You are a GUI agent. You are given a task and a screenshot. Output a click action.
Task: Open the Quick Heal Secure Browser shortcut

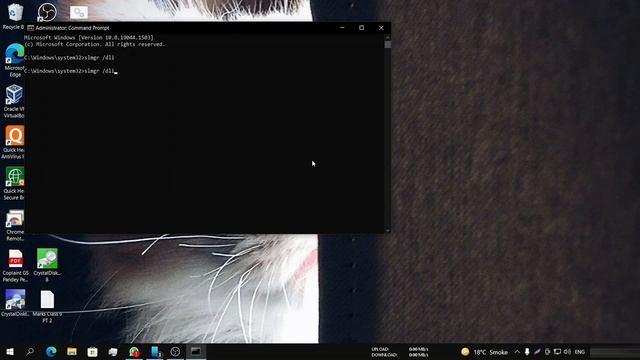point(14,183)
